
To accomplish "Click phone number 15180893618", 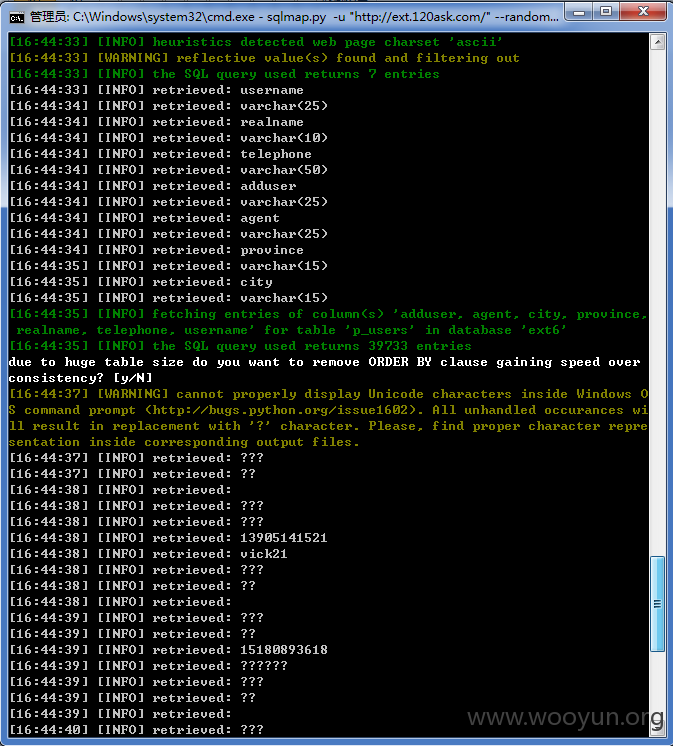I will (x=284, y=650).
